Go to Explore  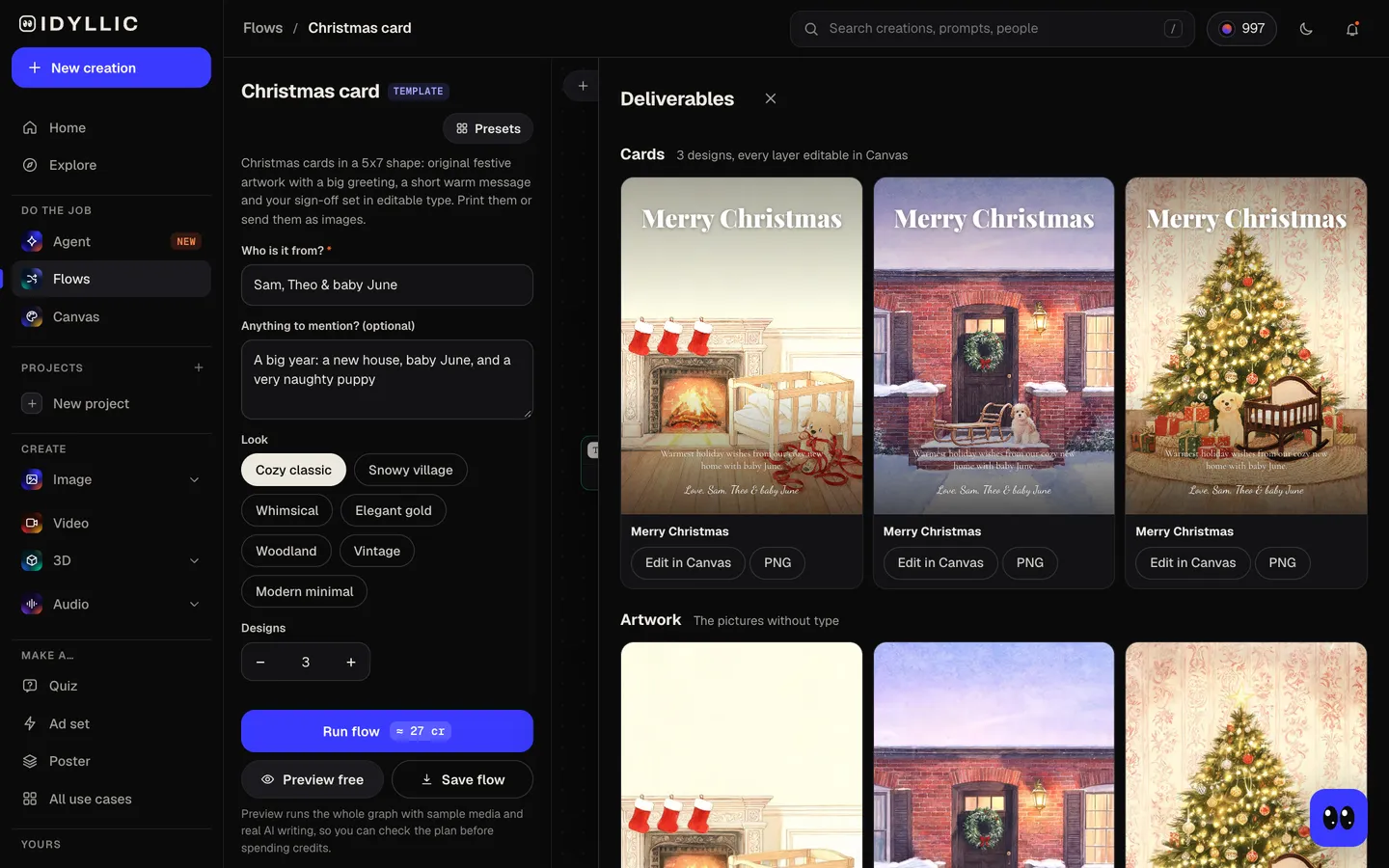[x=111, y=165]
